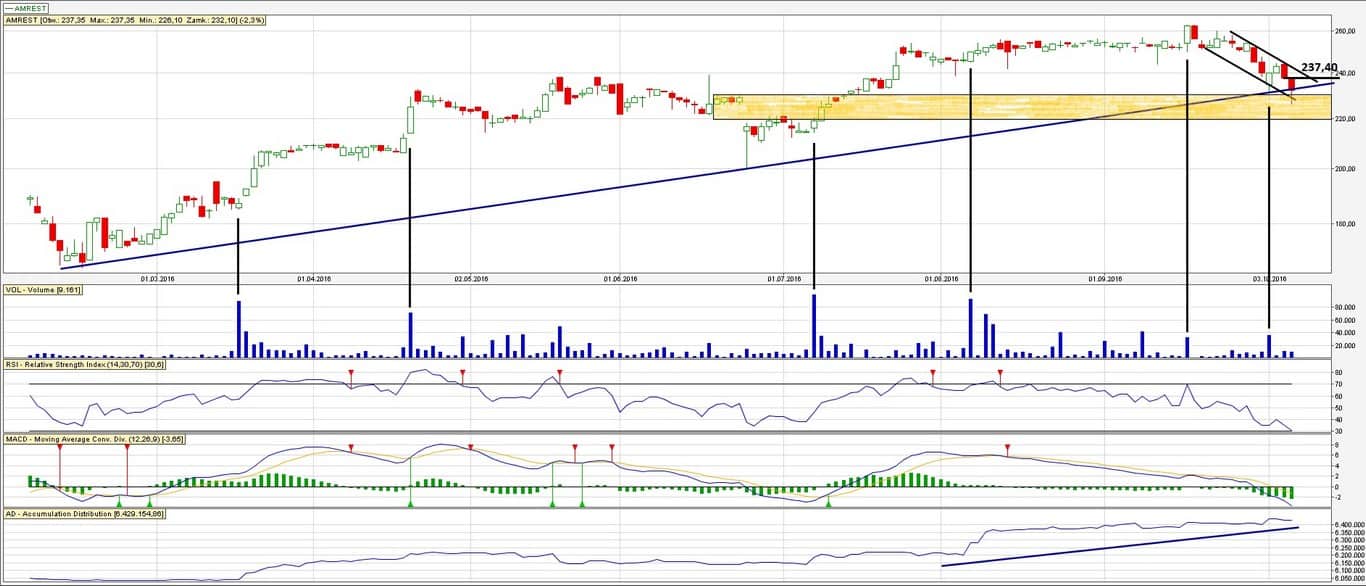This screenshot has width=1366, height=586.
Task: Click the 01.03.2016 date on time axis
Action: click(158, 279)
